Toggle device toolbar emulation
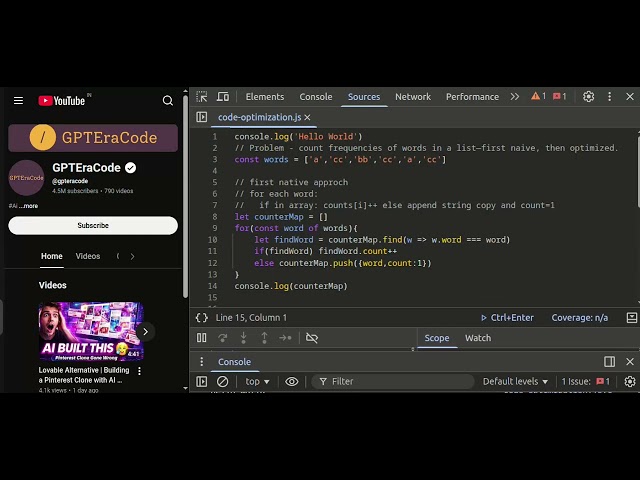Image resolution: width=640 pixels, height=480 pixels. [x=223, y=97]
